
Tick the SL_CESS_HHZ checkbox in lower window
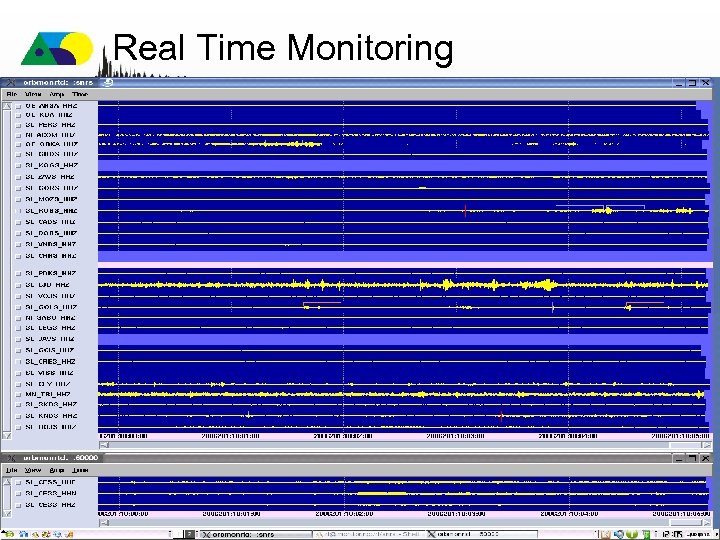coord(18,505)
